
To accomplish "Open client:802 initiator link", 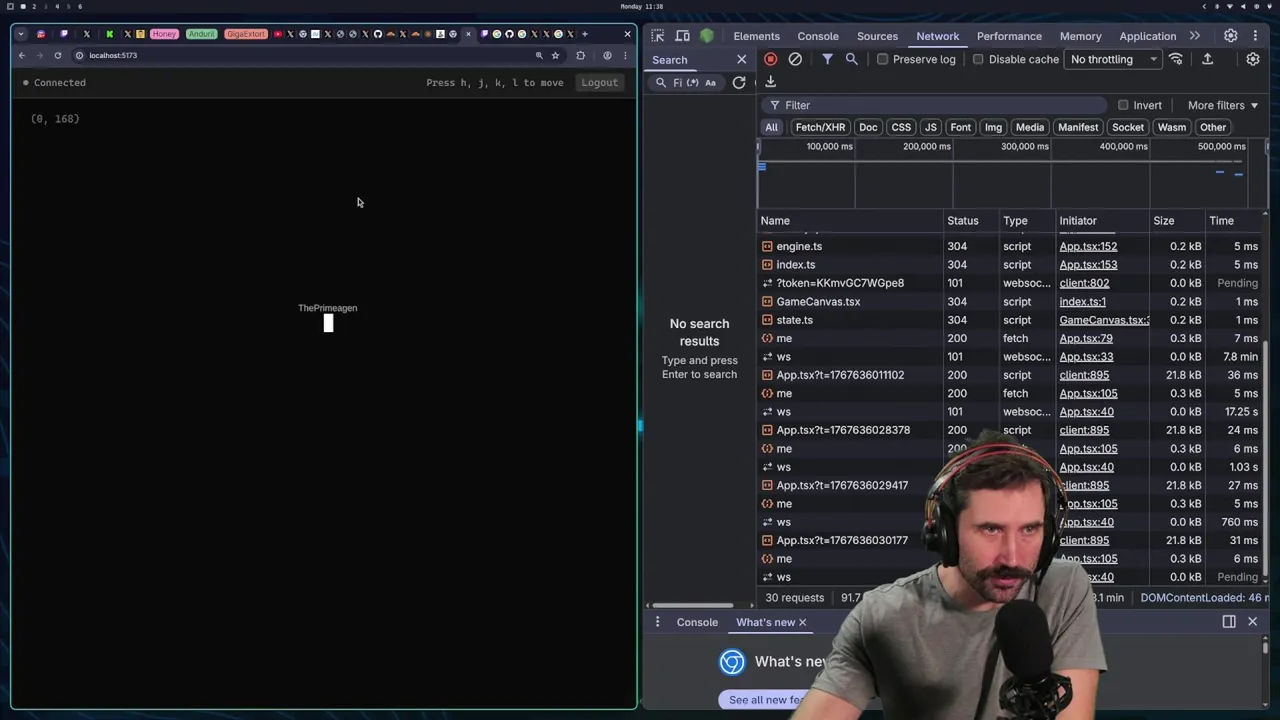I will point(1084,283).
